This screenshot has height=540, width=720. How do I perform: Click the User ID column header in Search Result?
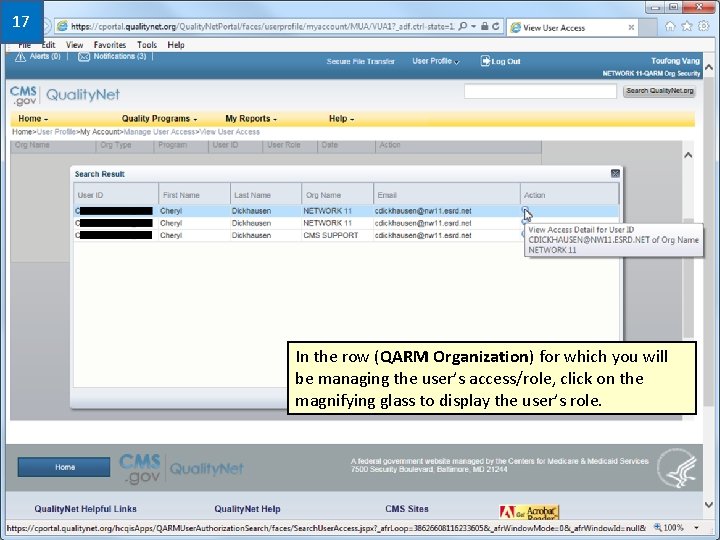(116, 195)
